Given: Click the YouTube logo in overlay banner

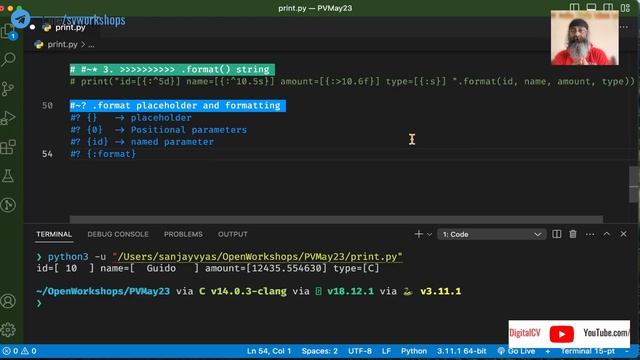Looking at the screenshot, I should [x=562, y=334].
